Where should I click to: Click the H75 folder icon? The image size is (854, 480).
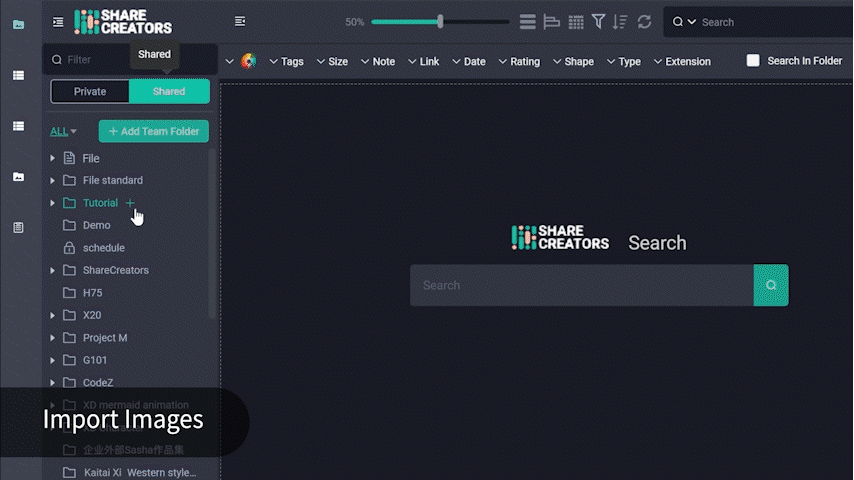pyautogui.click(x=69, y=293)
